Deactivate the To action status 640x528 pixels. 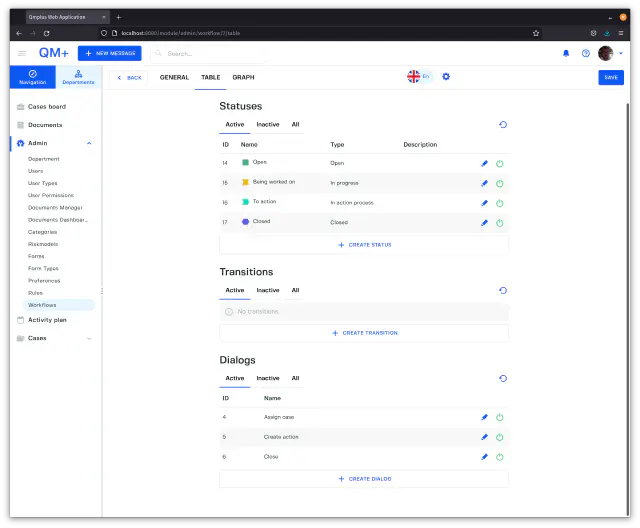coord(500,203)
